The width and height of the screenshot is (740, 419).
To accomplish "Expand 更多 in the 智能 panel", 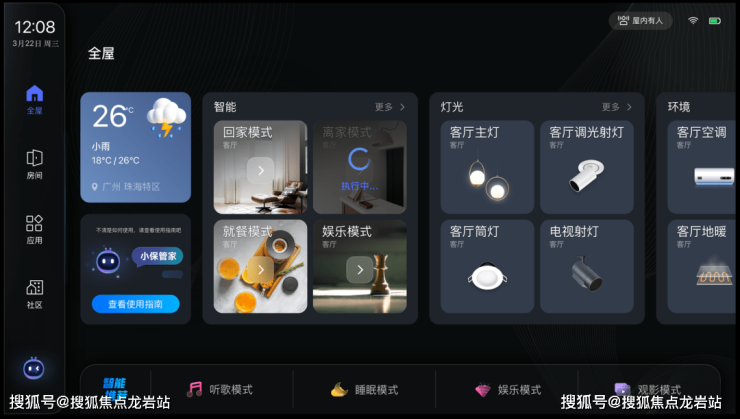I will [x=390, y=107].
